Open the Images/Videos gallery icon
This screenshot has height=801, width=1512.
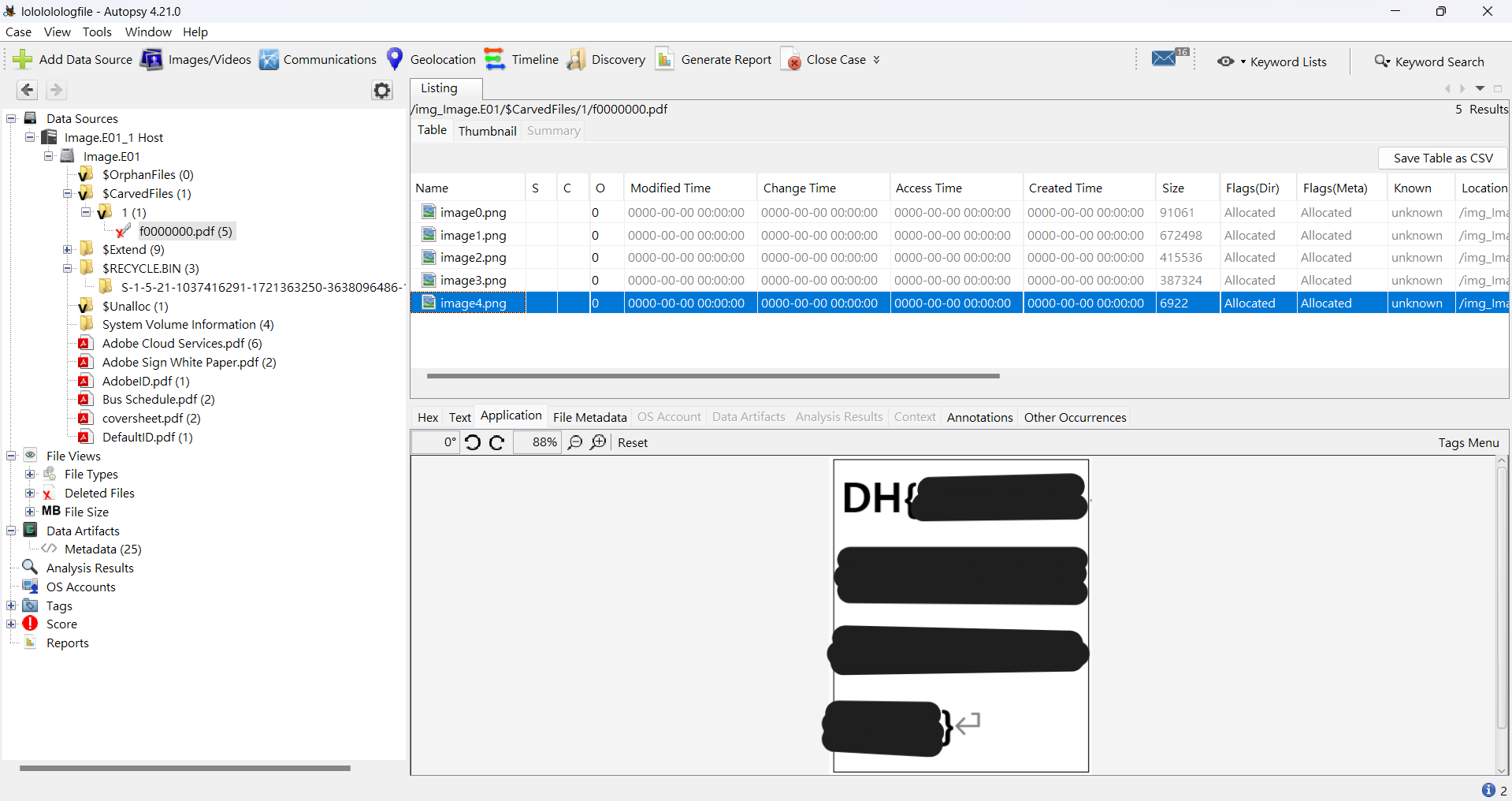[151, 60]
